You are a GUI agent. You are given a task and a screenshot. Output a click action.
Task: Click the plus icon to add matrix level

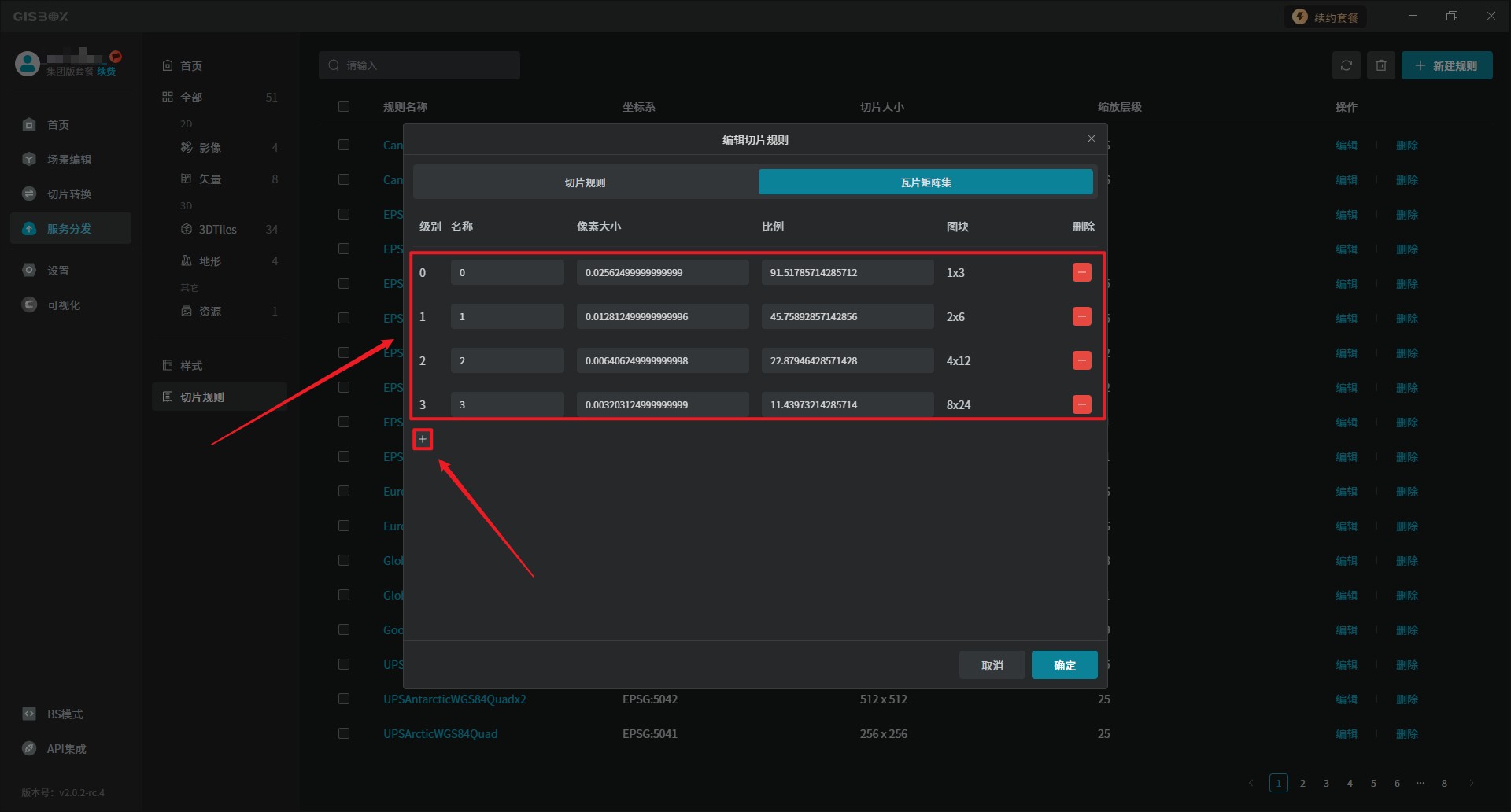click(x=423, y=439)
